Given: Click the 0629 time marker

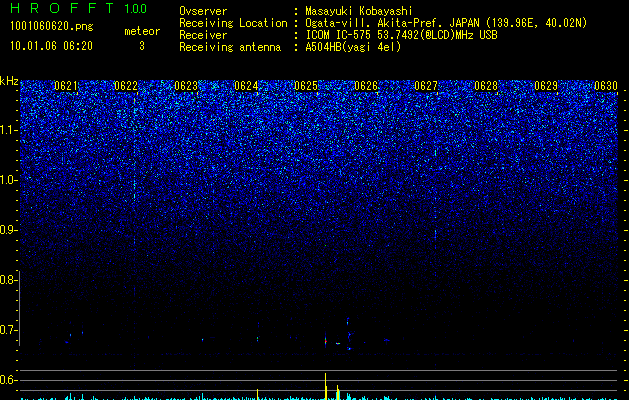Looking at the screenshot, I should pyautogui.click(x=546, y=86).
